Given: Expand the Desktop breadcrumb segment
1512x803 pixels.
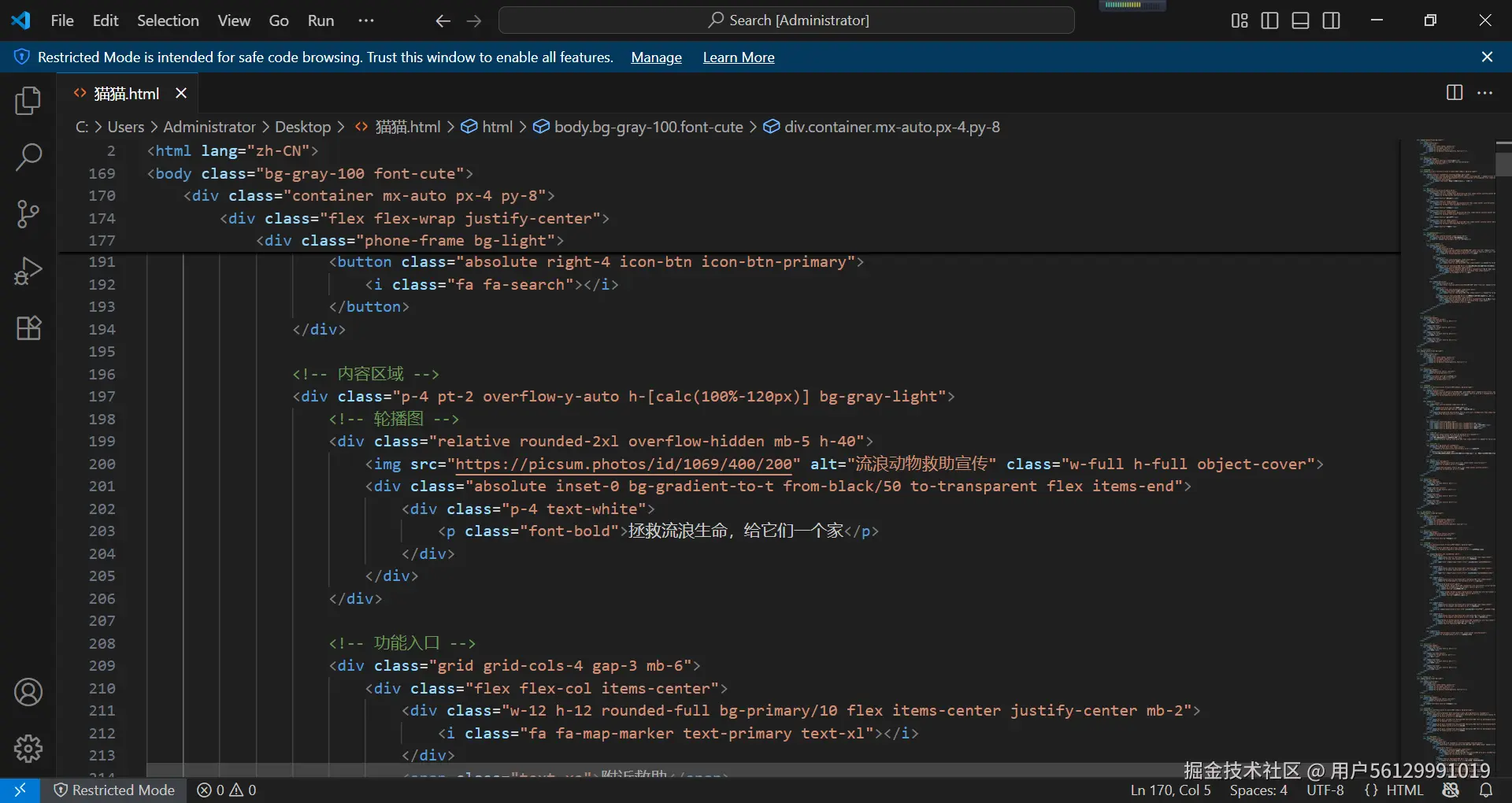Looking at the screenshot, I should pos(302,127).
